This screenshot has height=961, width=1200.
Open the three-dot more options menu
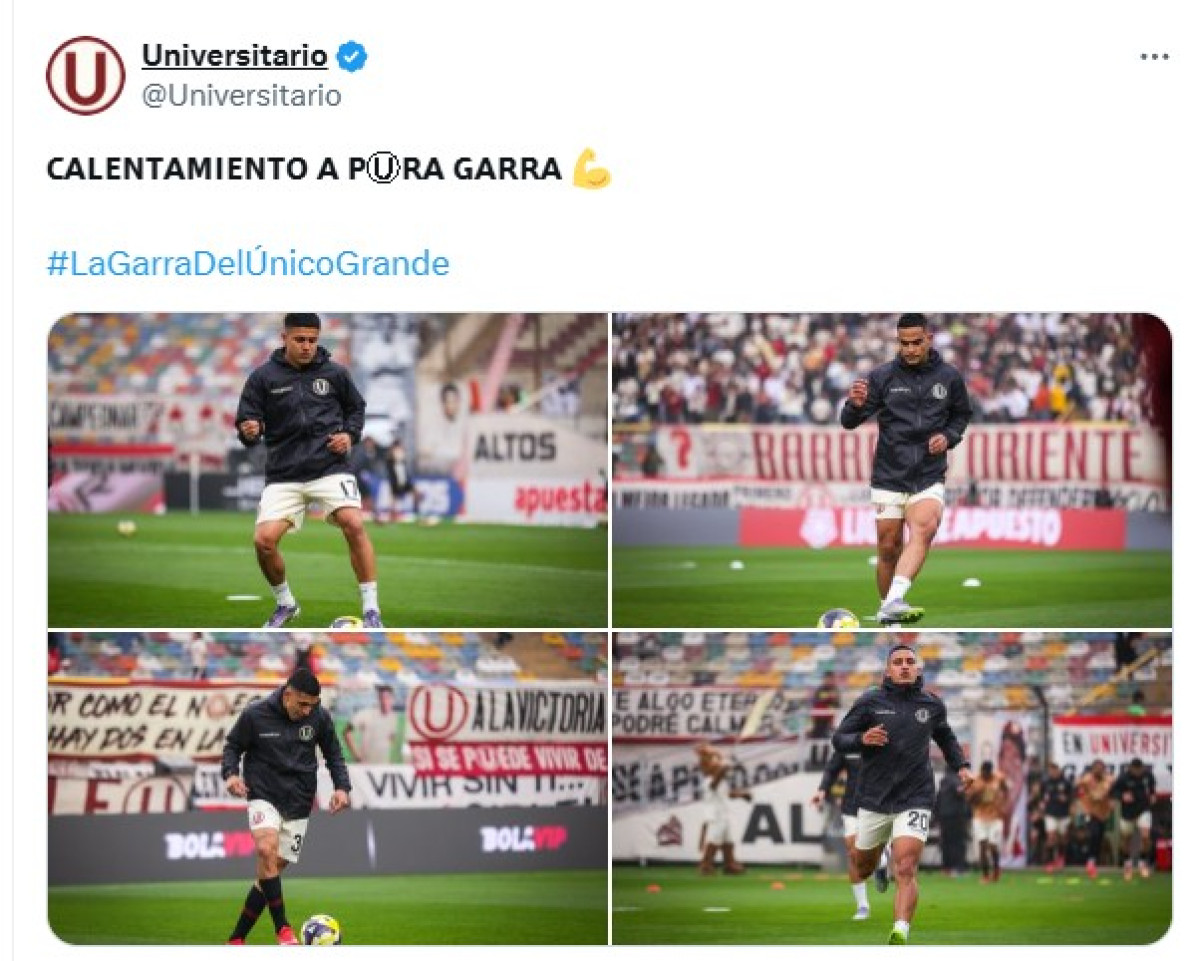pos(1154,57)
